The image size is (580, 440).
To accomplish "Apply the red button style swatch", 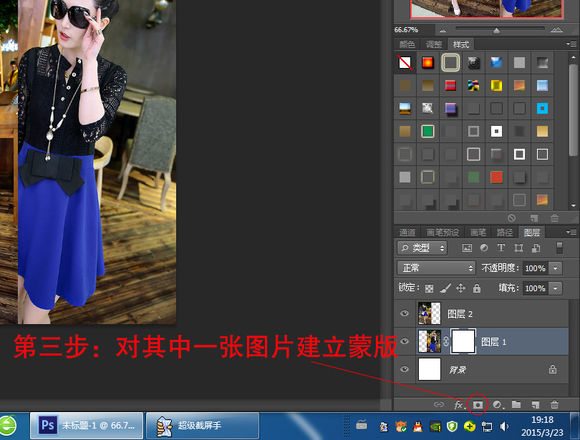I will 428,62.
